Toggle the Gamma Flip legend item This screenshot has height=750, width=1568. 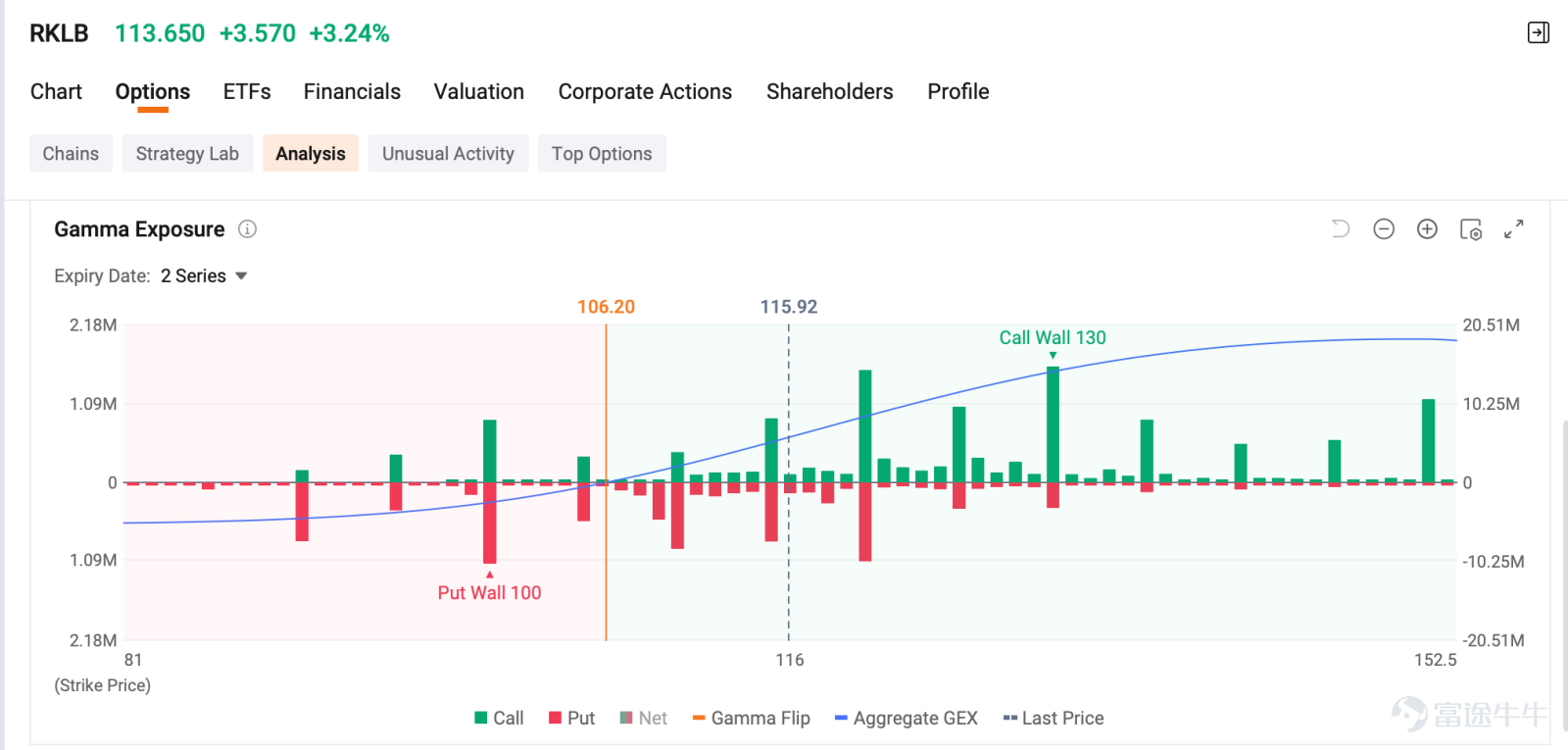(x=751, y=719)
